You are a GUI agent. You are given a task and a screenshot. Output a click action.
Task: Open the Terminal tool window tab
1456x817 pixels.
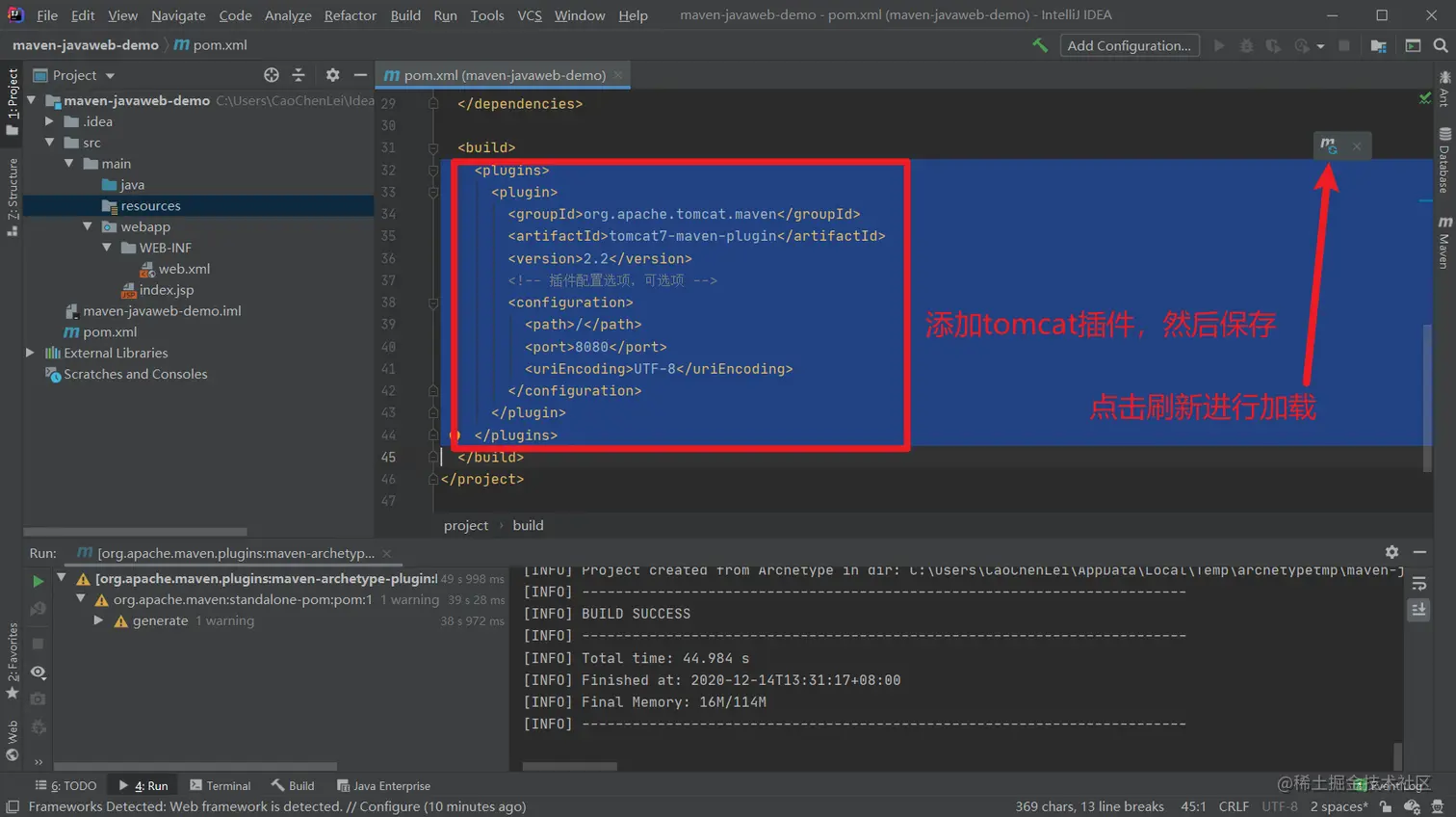click(221, 785)
